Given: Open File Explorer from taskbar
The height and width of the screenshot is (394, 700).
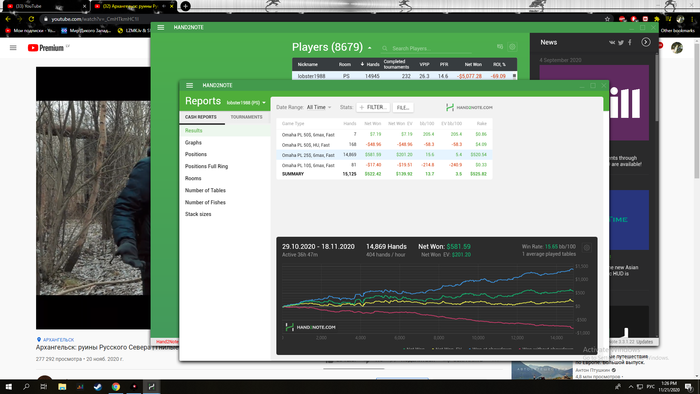Looking at the screenshot, I should click(62, 387).
